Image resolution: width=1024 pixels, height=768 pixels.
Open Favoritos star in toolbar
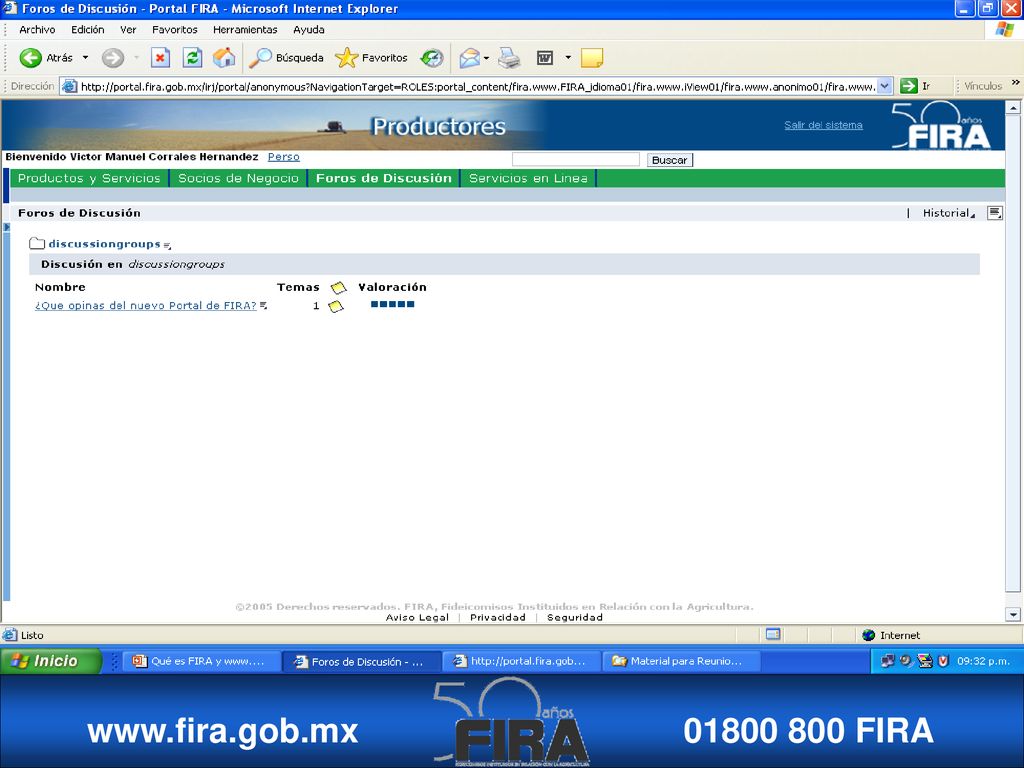tap(371, 58)
